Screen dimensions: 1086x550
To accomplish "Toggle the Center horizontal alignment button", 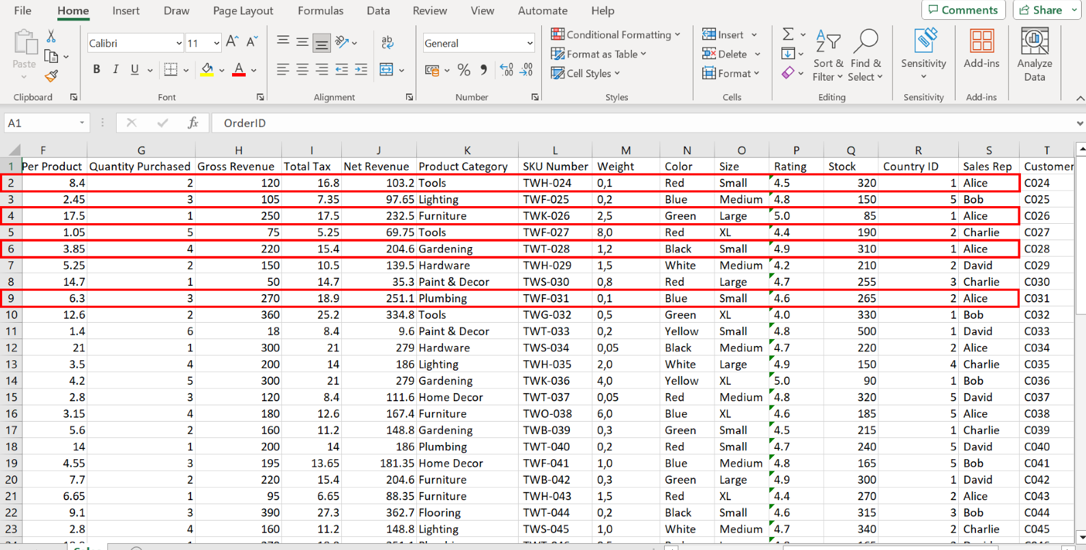I will tap(302, 70).
